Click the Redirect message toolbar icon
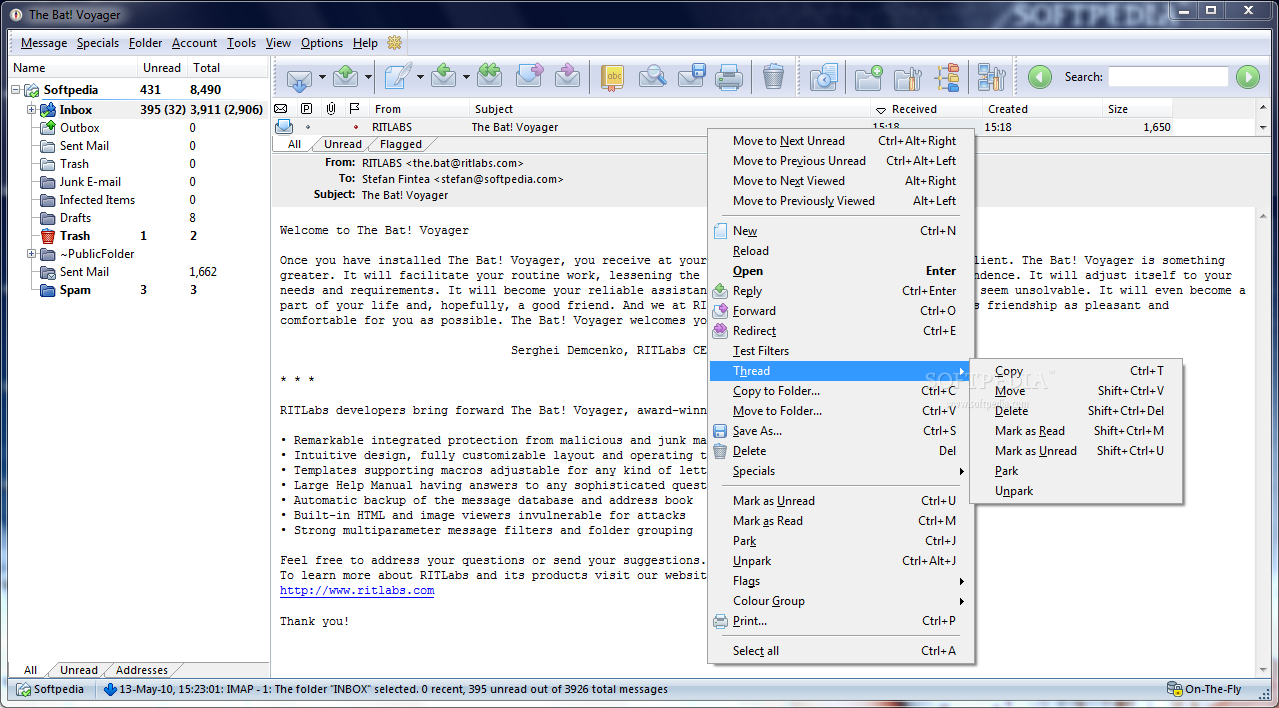Viewport: 1279px width, 708px height. pyautogui.click(x=567, y=77)
